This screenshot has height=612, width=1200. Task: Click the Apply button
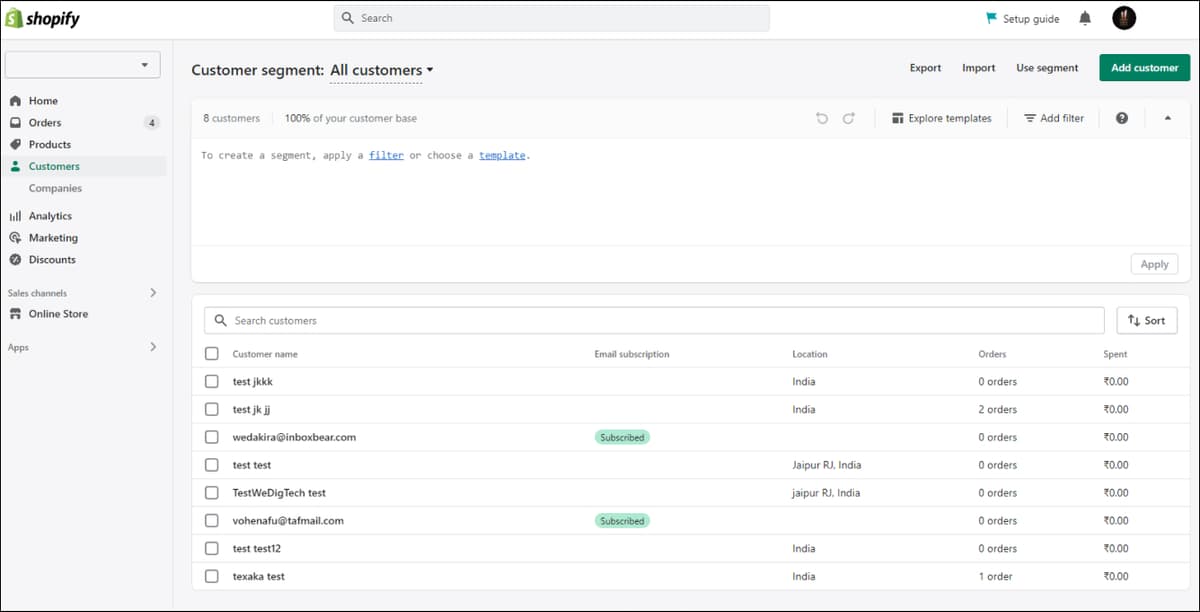click(1154, 264)
